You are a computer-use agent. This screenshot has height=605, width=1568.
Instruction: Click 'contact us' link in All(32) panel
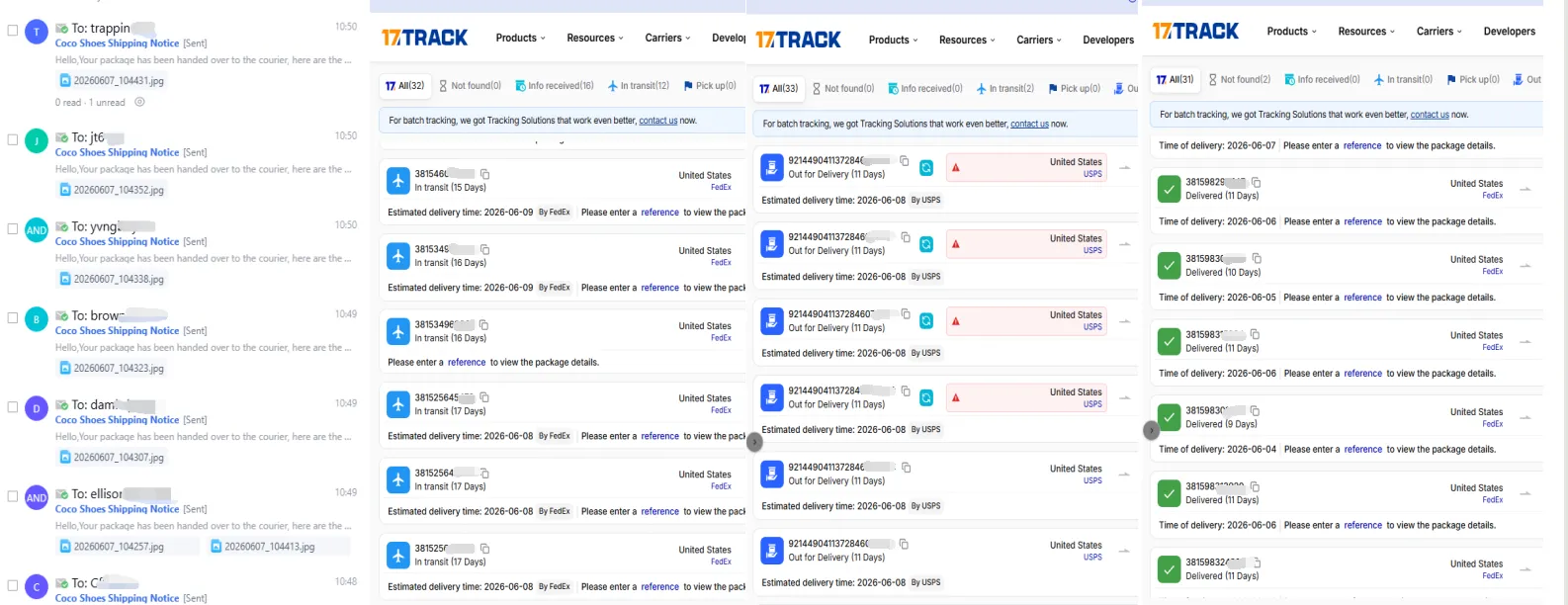point(658,121)
